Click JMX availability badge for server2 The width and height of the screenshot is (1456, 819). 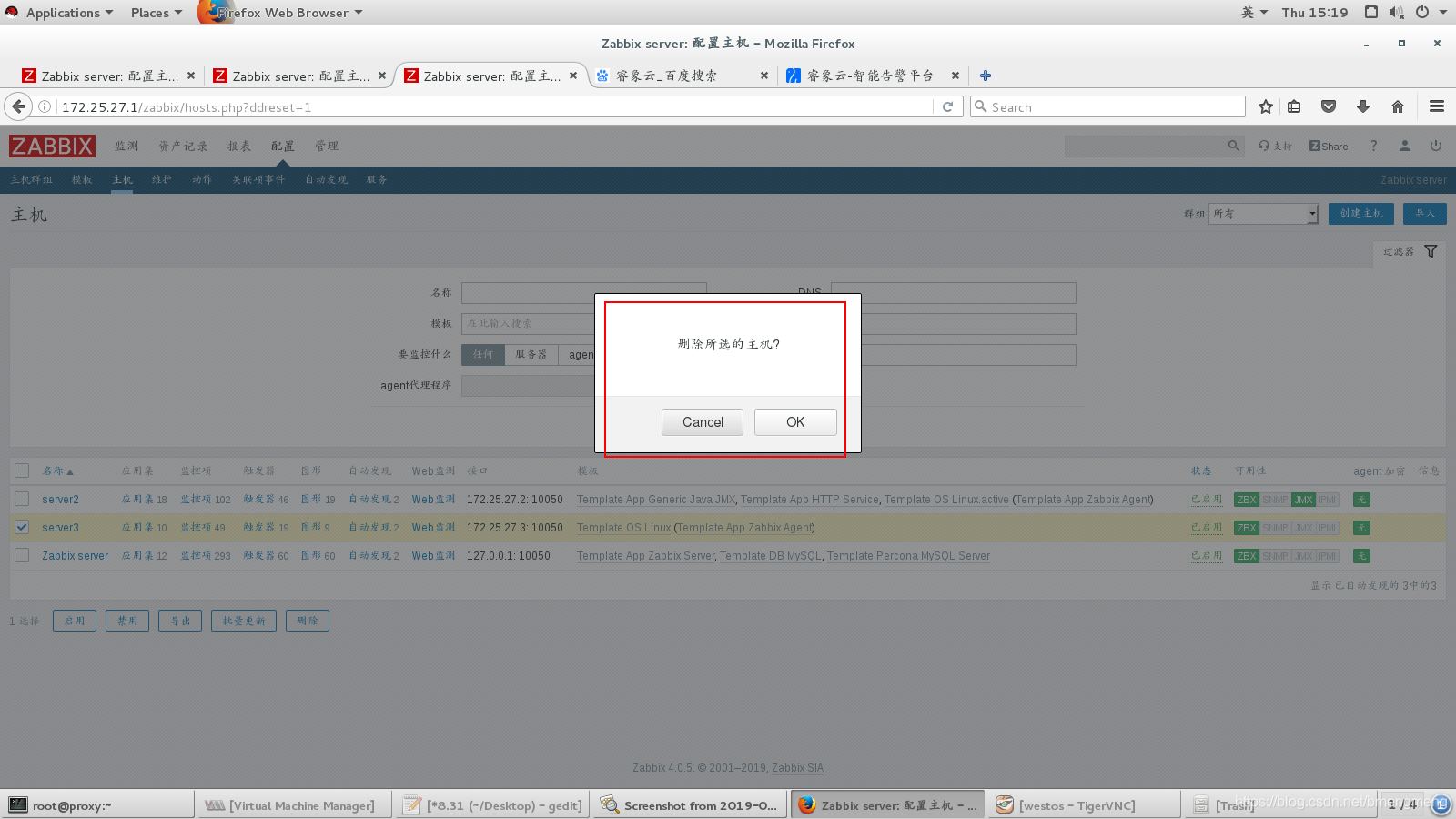point(1304,500)
